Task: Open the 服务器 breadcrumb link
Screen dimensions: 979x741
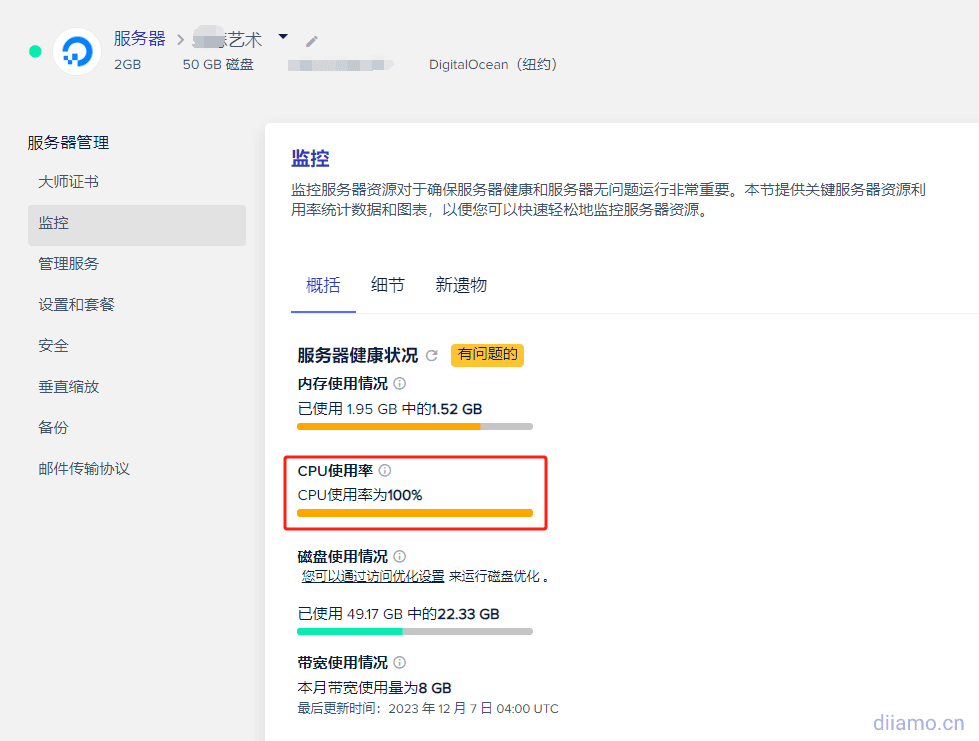Action: [x=139, y=39]
